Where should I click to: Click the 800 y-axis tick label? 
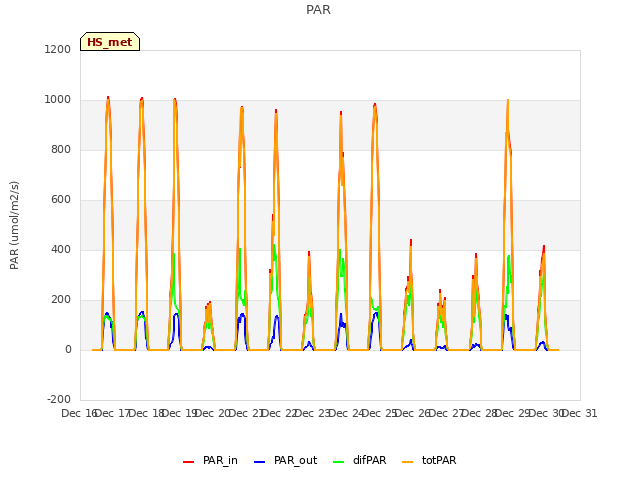point(61,149)
